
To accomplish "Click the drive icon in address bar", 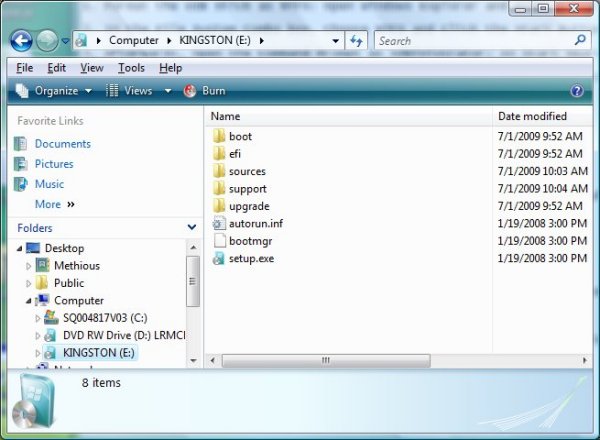I will click(81, 41).
